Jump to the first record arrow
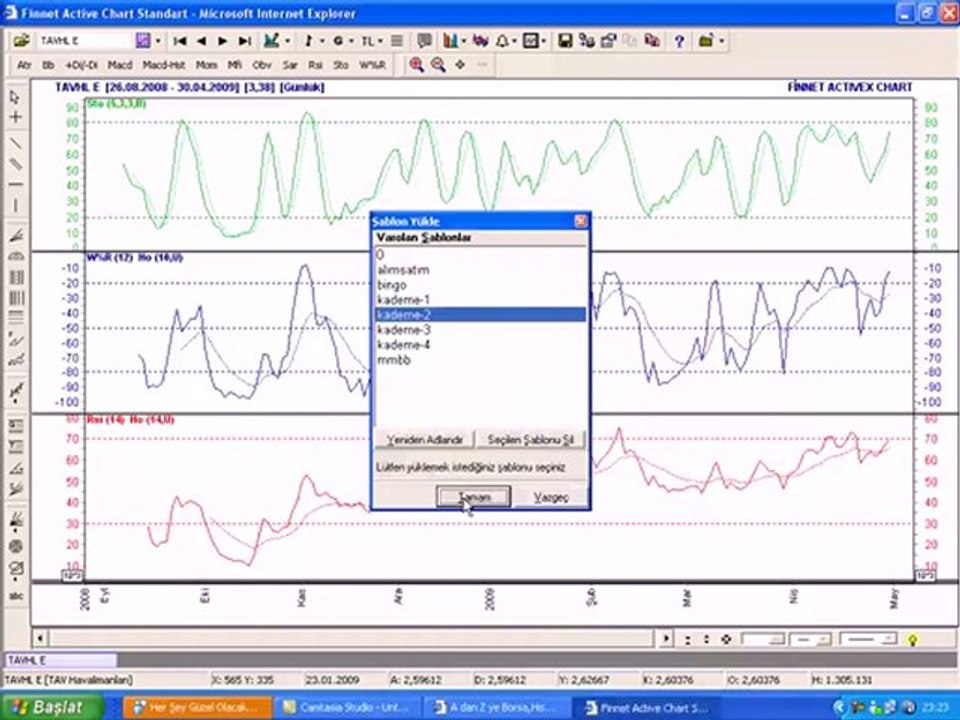960x720 pixels. pyautogui.click(x=179, y=41)
